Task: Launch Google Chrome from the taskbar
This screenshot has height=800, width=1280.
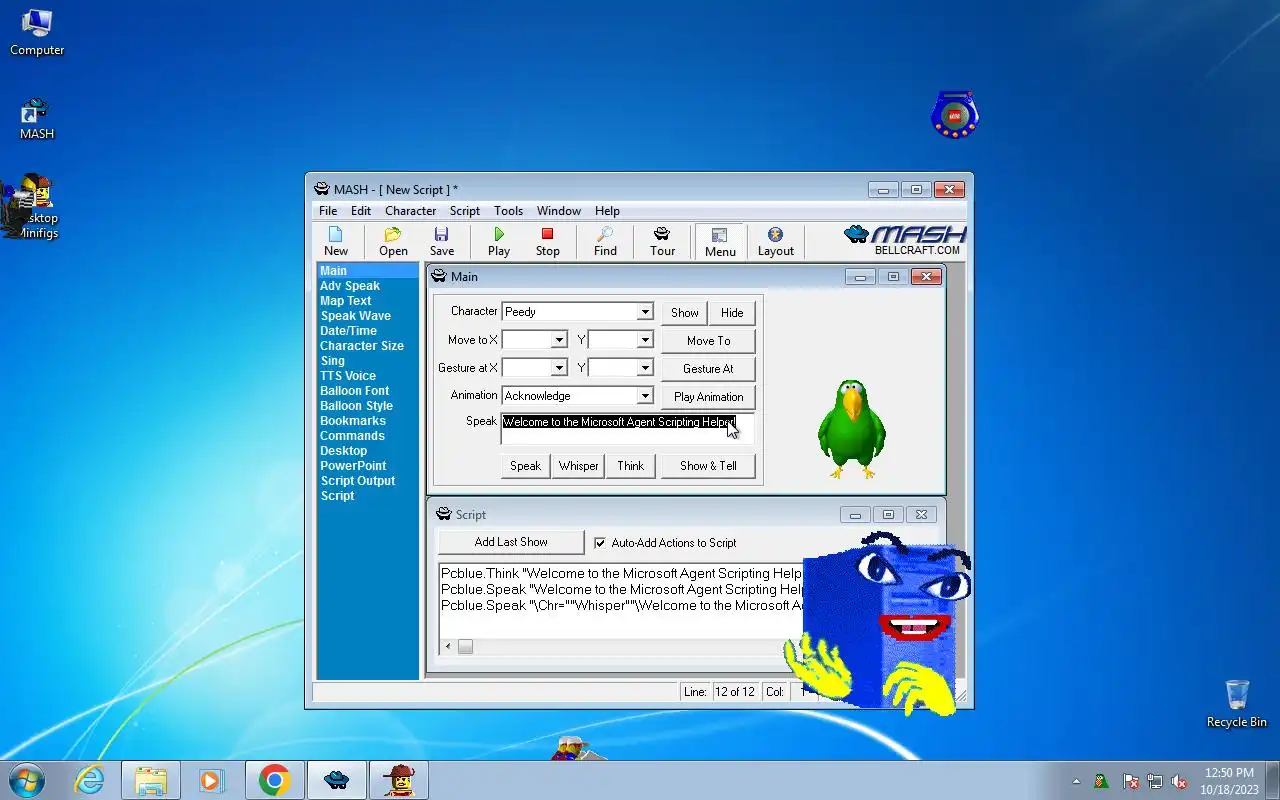Action: [274, 779]
